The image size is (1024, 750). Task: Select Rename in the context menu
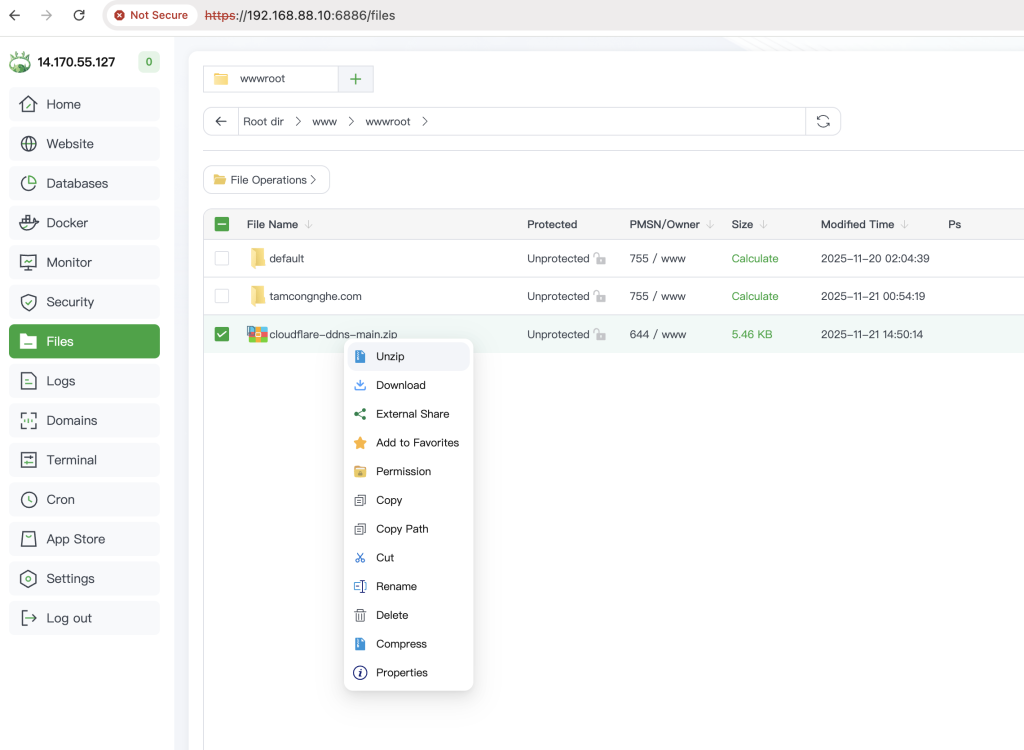[396, 586]
